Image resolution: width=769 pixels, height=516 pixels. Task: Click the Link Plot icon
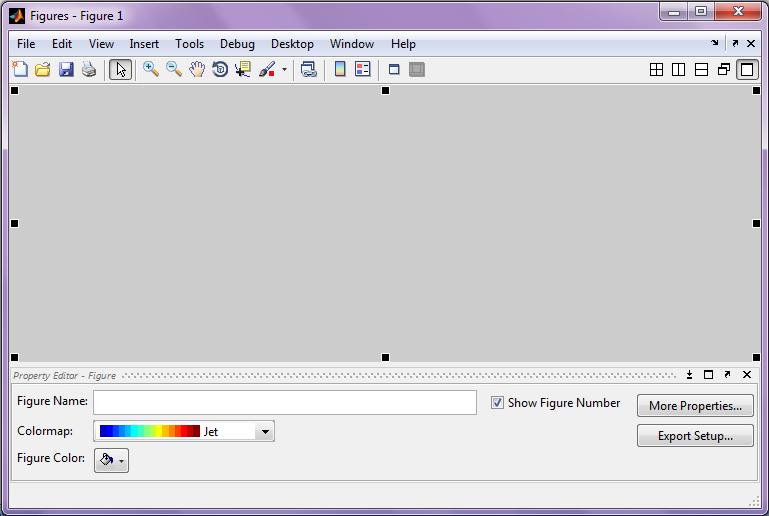coord(308,69)
